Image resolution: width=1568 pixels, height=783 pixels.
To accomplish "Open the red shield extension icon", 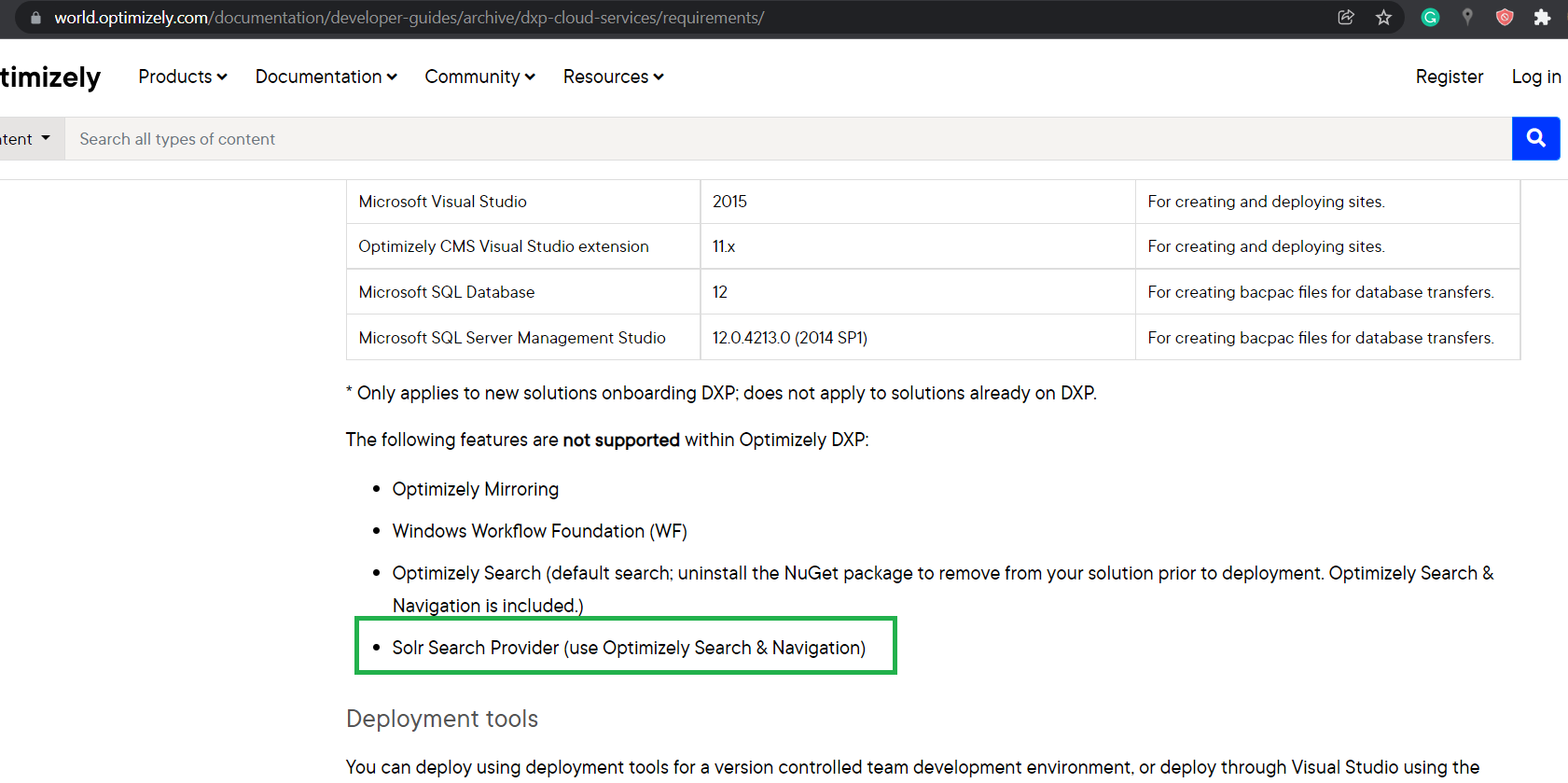I will (1505, 17).
